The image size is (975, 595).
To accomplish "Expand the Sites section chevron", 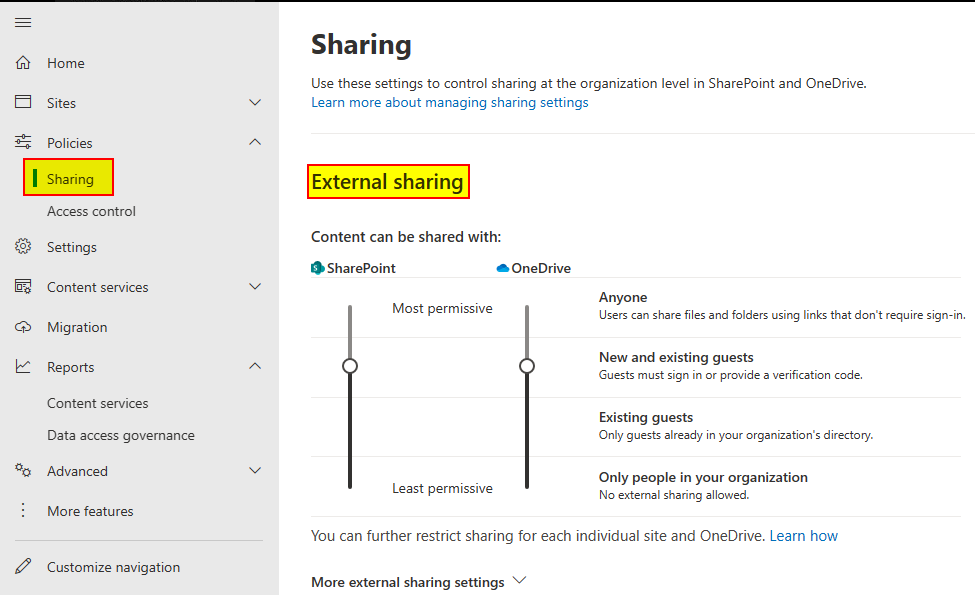I will 255,103.
